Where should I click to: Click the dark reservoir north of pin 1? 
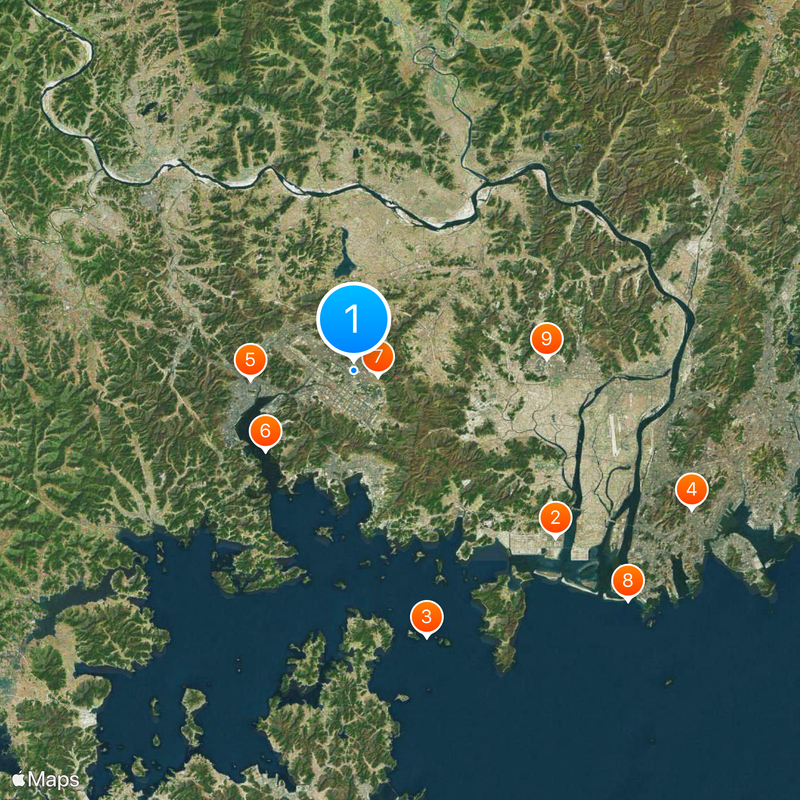[344, 257]
